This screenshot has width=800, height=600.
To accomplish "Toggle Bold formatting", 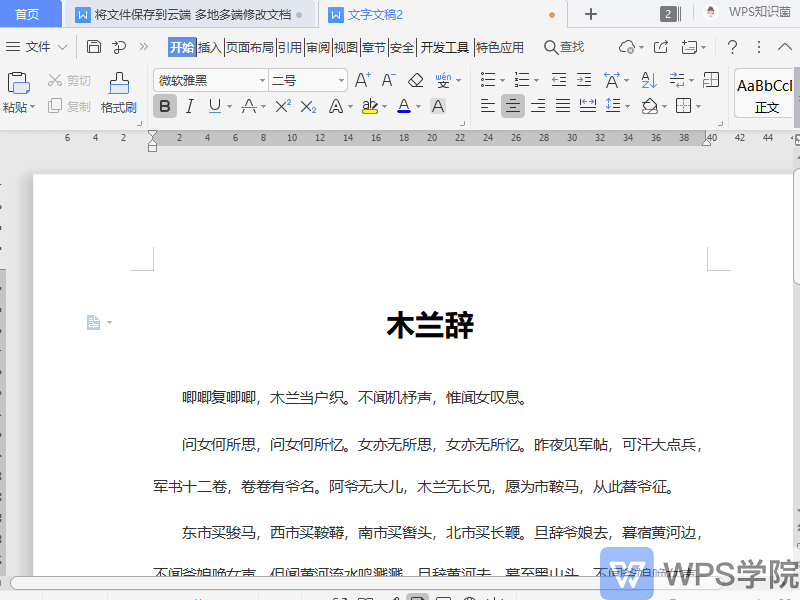I will tap(165, 106).
